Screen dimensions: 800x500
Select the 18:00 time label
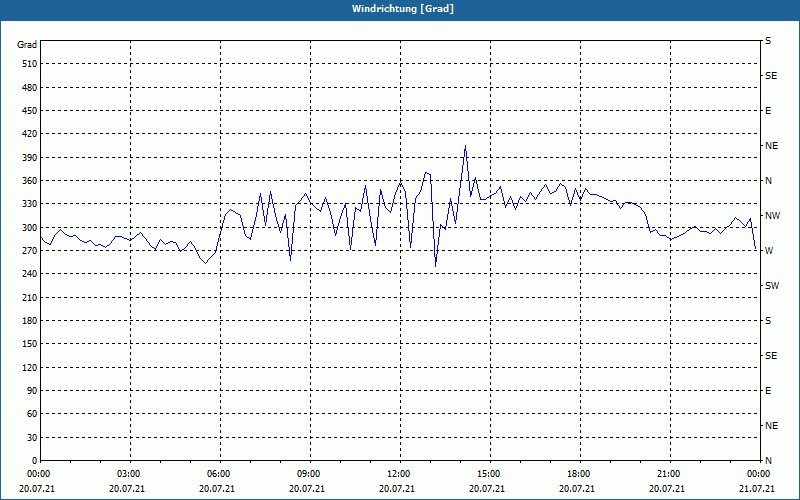(579, 474)
